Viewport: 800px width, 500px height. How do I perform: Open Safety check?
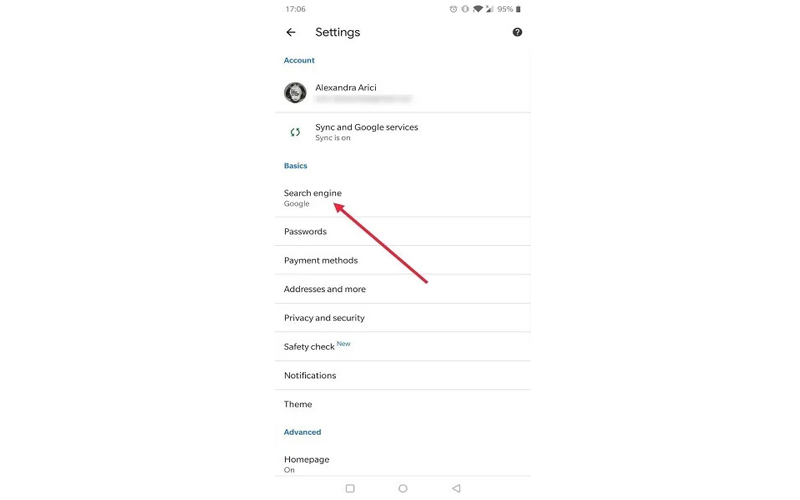point(403,346)
